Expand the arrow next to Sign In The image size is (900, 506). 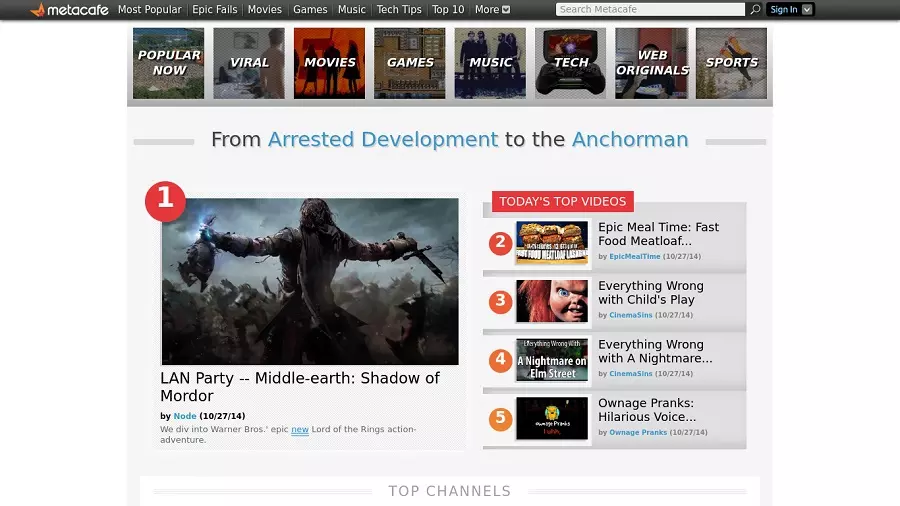pyautogui.click(x=807, y=10)
